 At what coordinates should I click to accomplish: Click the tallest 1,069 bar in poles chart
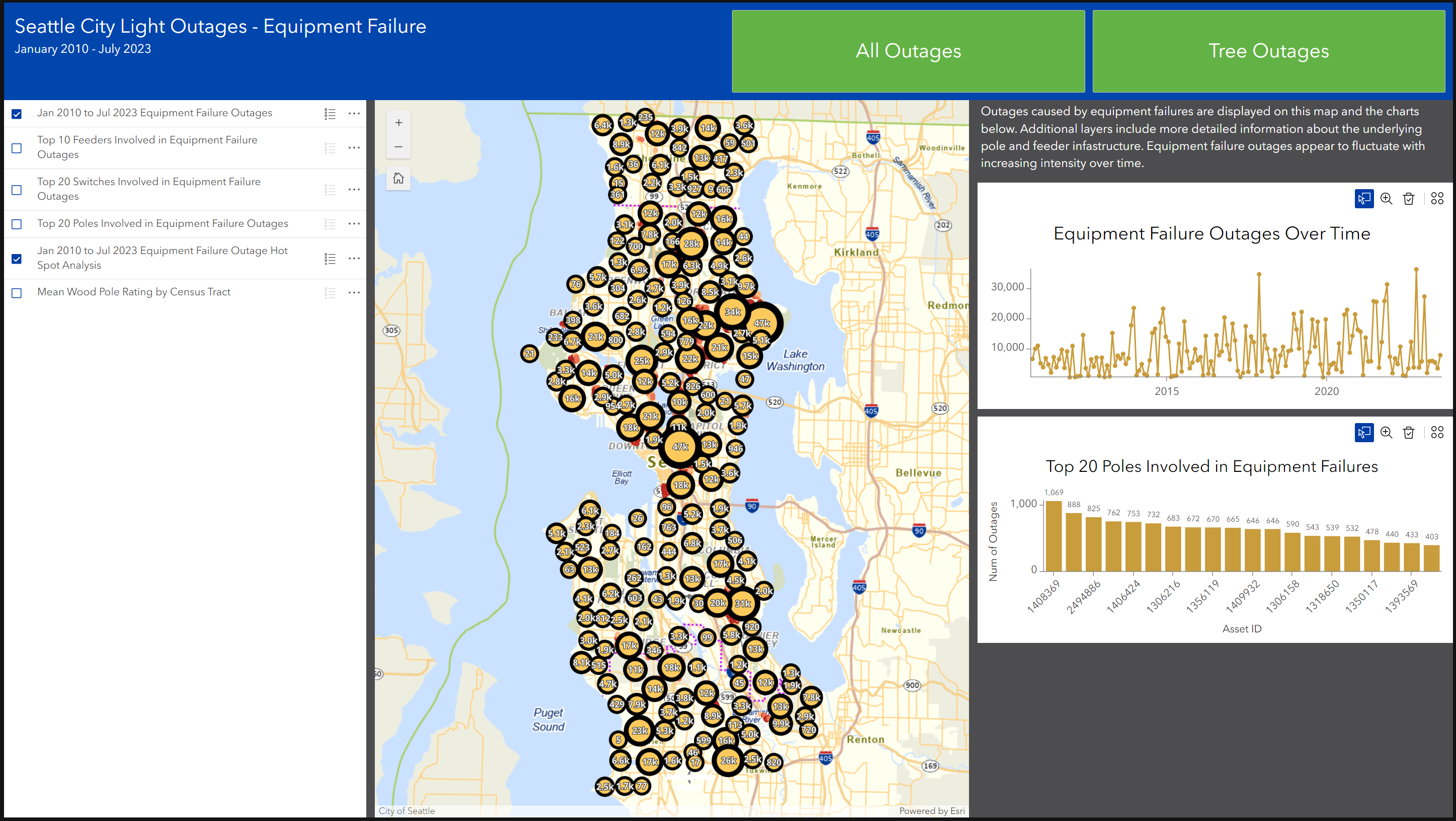(1054, 537)
